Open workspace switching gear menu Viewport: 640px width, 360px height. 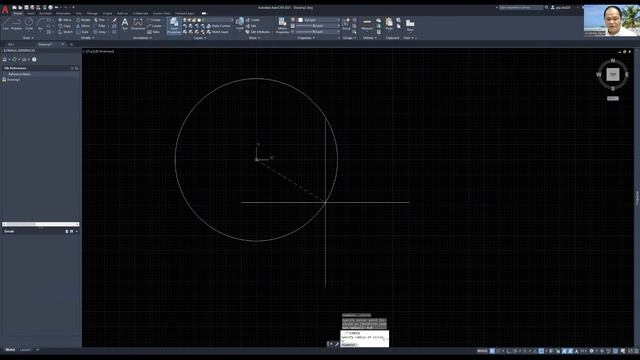tap(591, 351)
